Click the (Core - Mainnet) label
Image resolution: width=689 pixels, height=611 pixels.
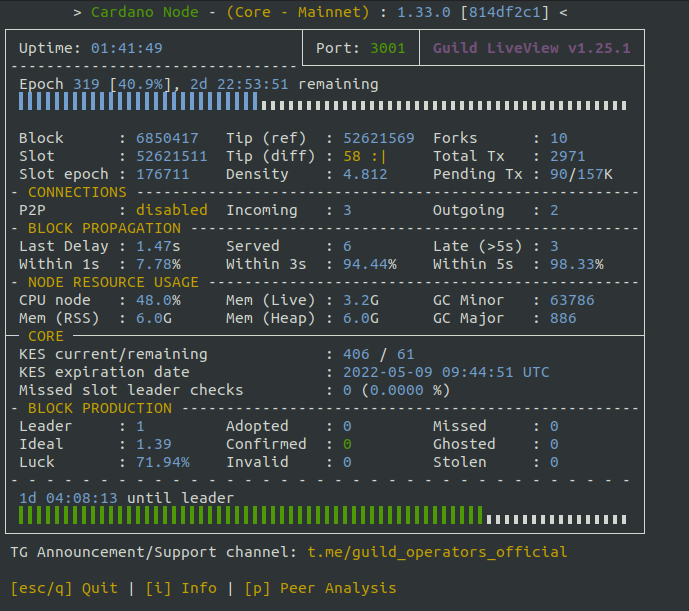[297, 12]
